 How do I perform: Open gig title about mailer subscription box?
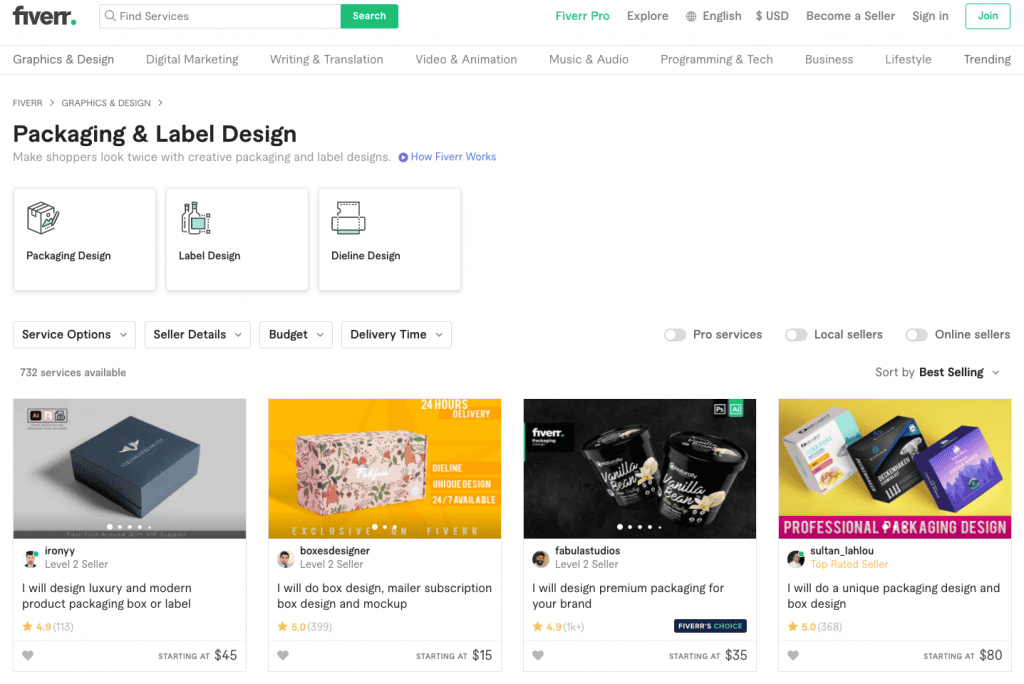point(385,596)
